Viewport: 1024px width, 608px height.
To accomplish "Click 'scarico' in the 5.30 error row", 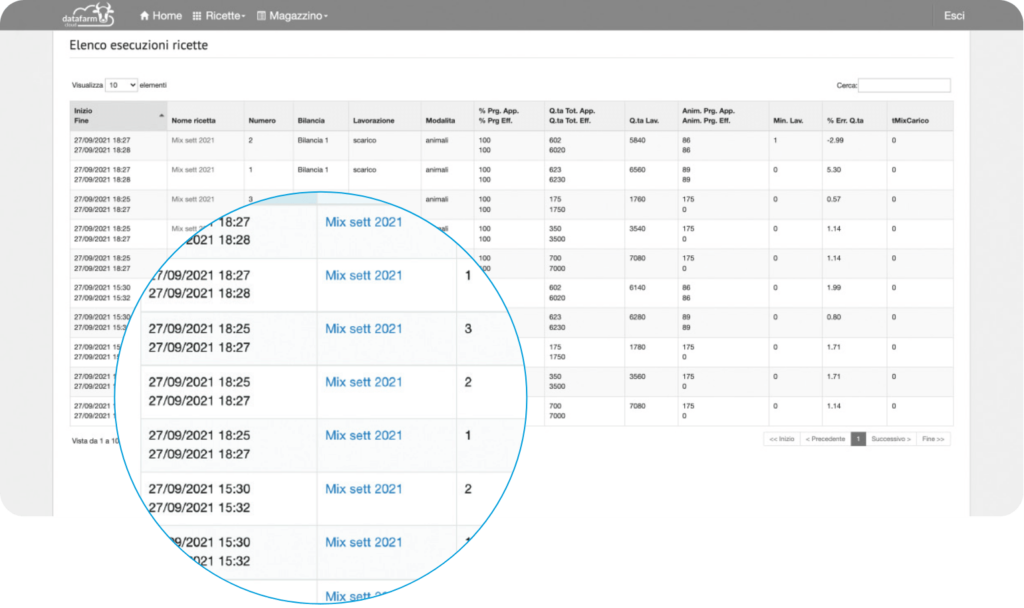I will pos(364,170).
